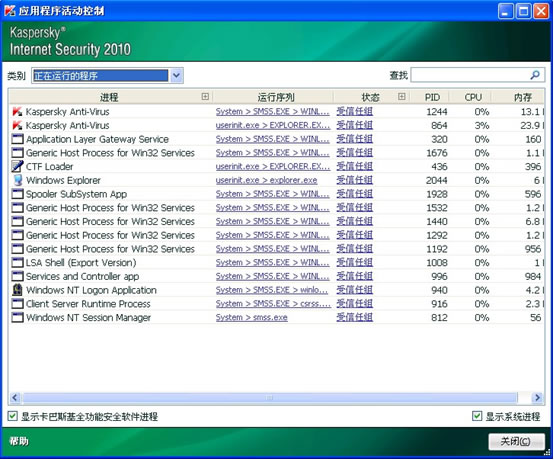Screen dimensions: 554x460
Task: Click the Windows NT Session Manager icon
Action: click(x=17, y=318)
